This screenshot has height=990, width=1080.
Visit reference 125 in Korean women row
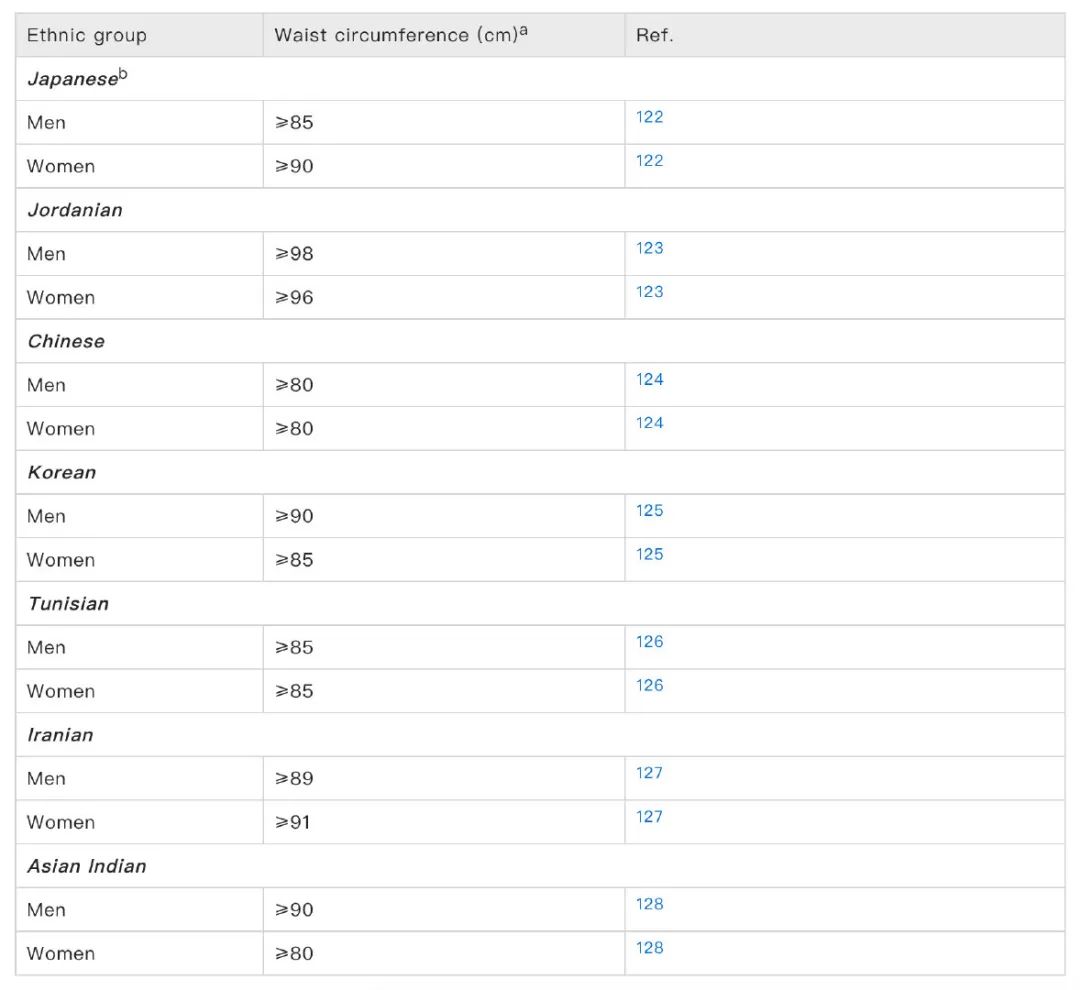(x=649, y=554)
